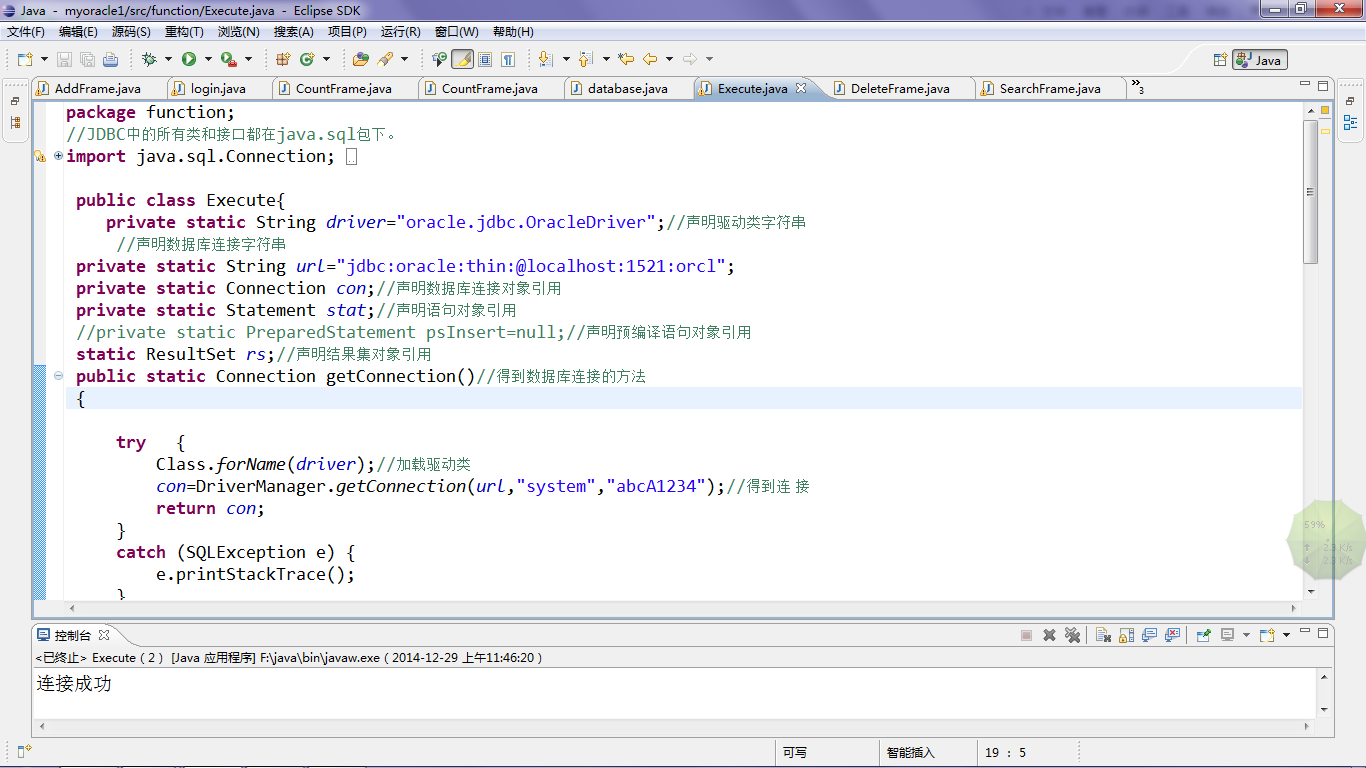Switch to the database.java tab
1366x768 pixels.
pos(627,89)
